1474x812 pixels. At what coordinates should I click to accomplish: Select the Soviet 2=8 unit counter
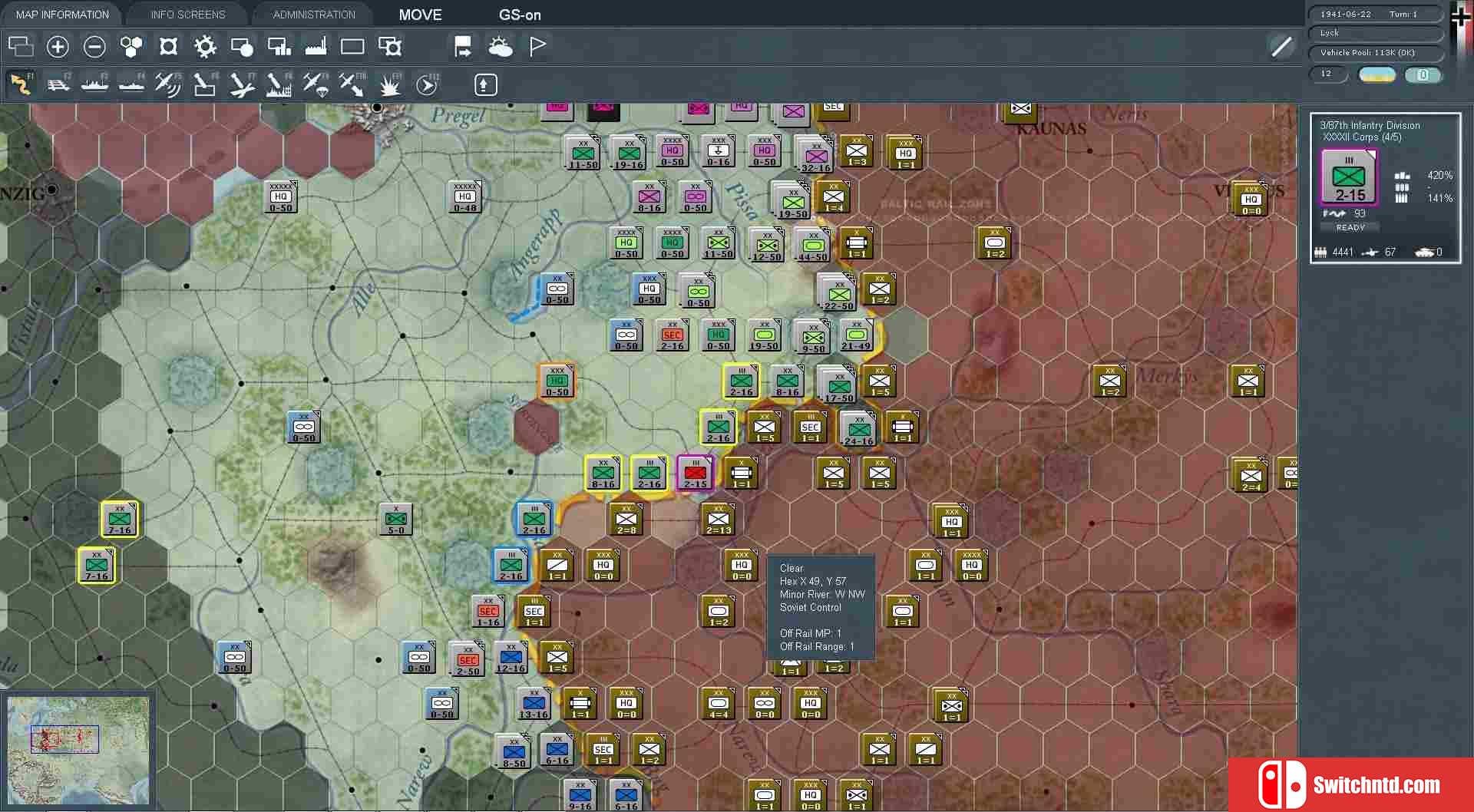click(626, 519)
